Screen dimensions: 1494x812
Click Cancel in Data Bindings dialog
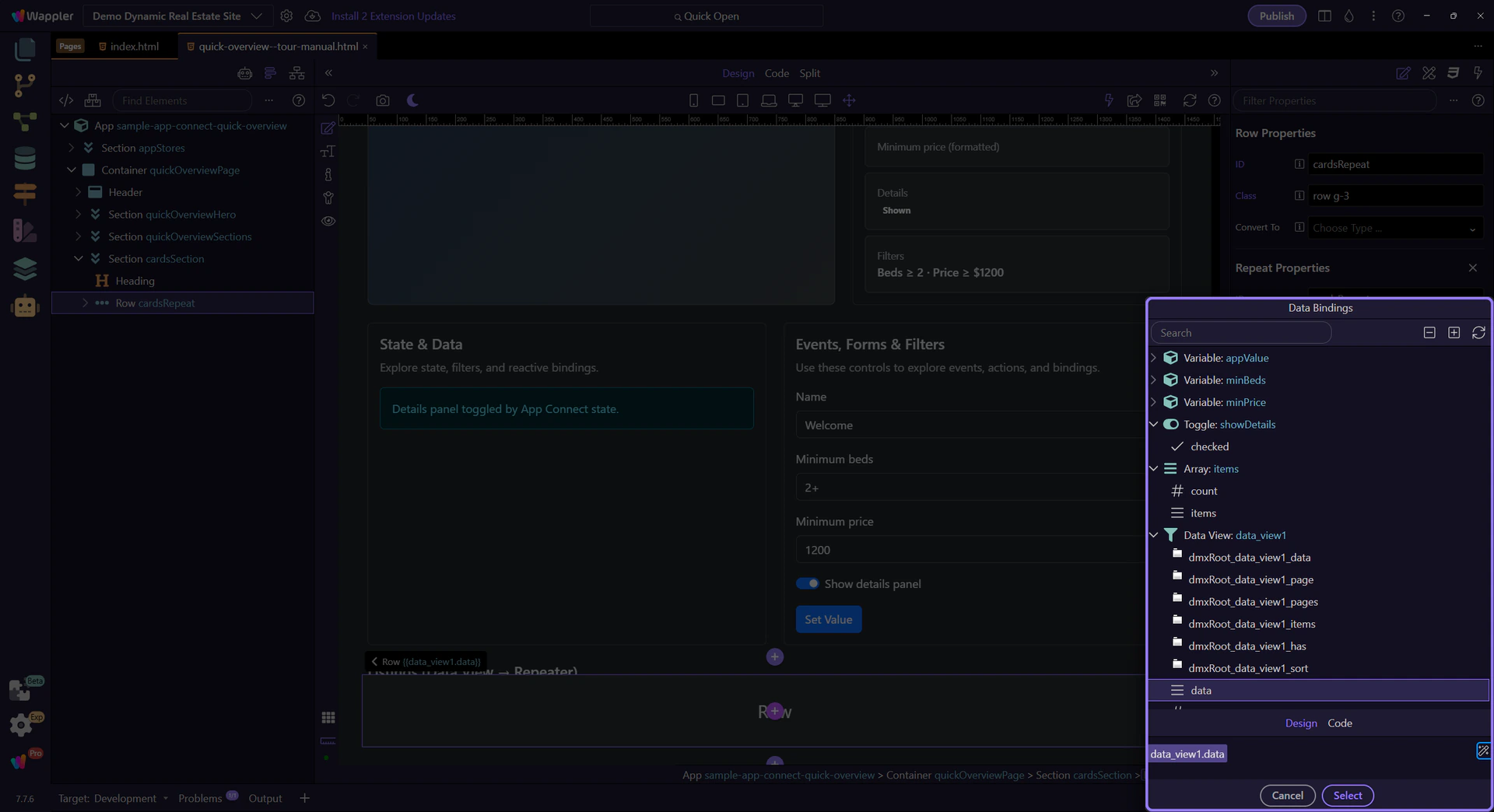tap(1287, 795)
